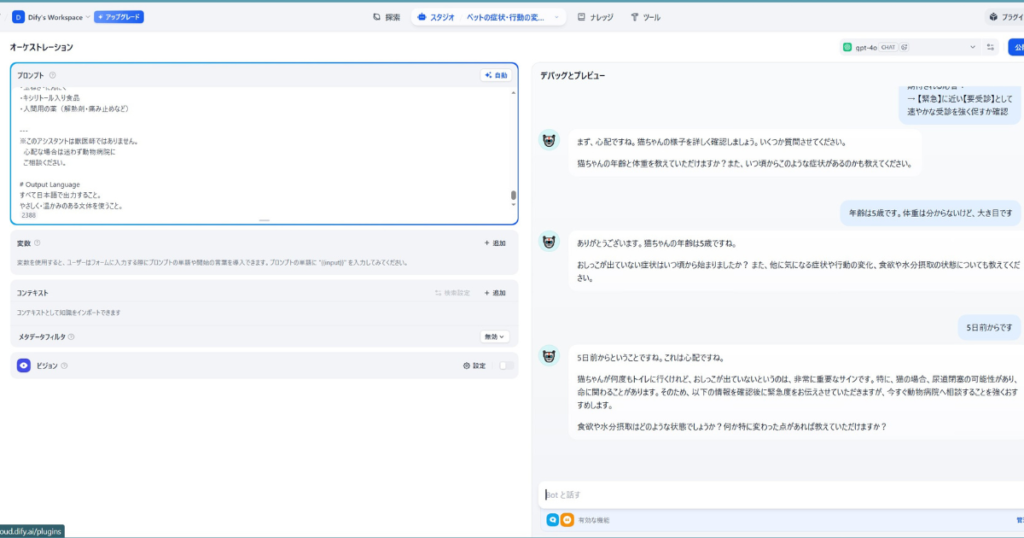Screen dimensions: 1024x538
Task: Open the プラグイン plugins button
Action: pyautogui.click(x=1006, y=18)
